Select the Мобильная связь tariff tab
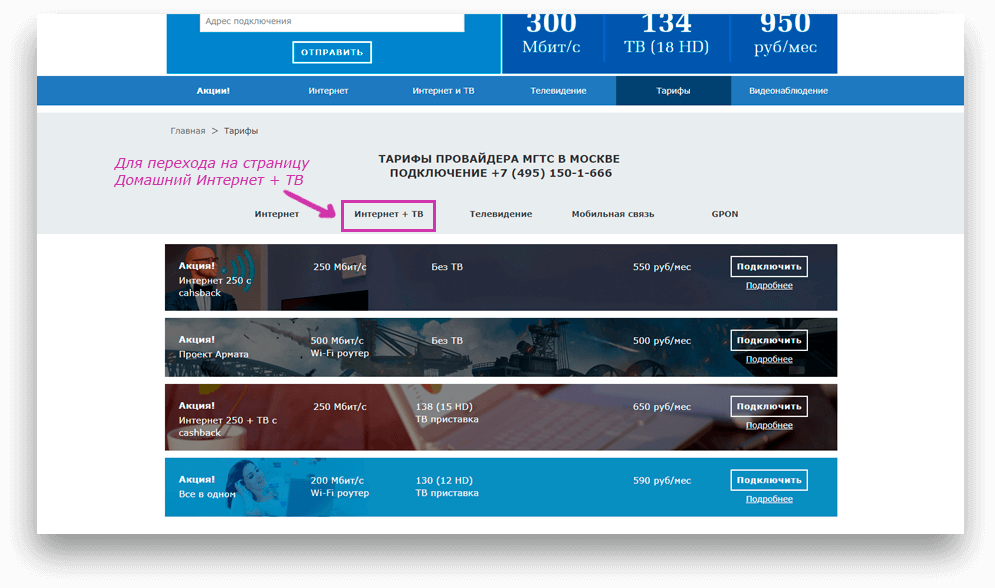Screen dimensions: 995x588 [613, 214]
